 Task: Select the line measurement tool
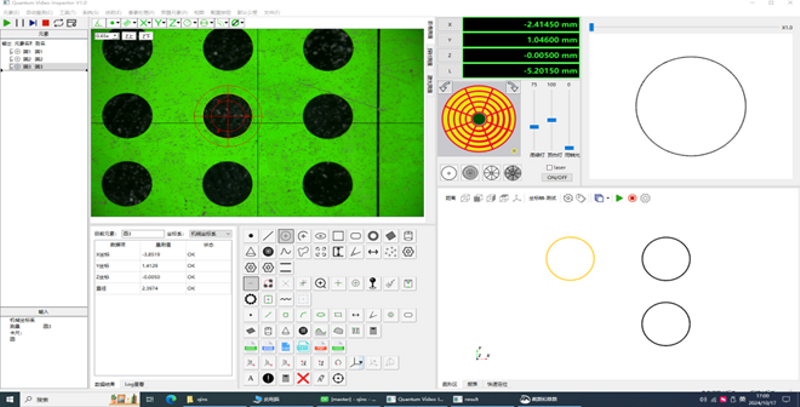pos(268,236)
